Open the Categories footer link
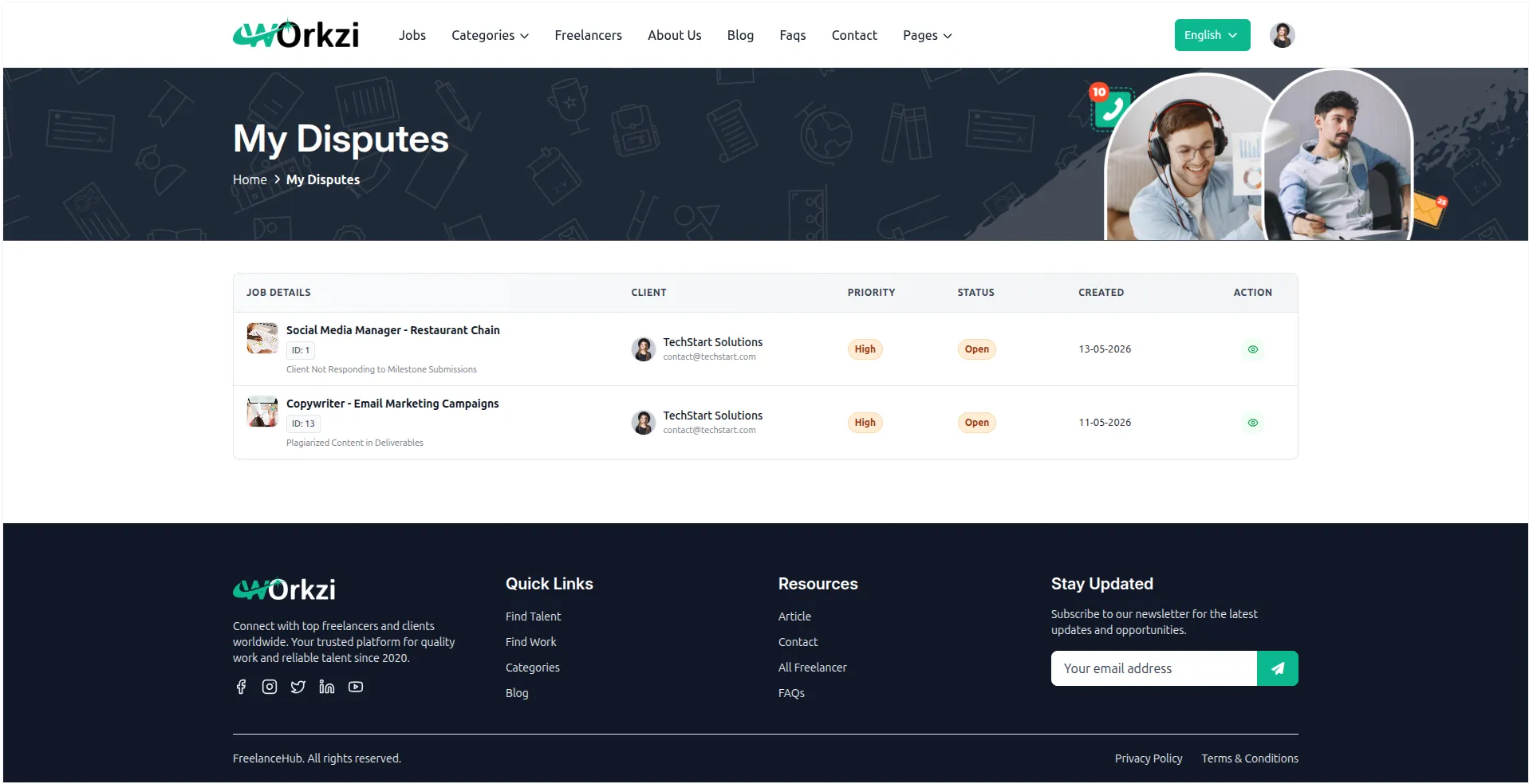The image size is (1529, 784). tap(532, 668)
